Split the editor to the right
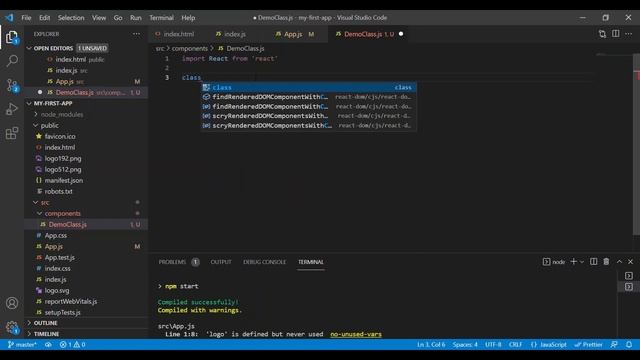Viewport: 640px width, 360px height. point(616,34)
